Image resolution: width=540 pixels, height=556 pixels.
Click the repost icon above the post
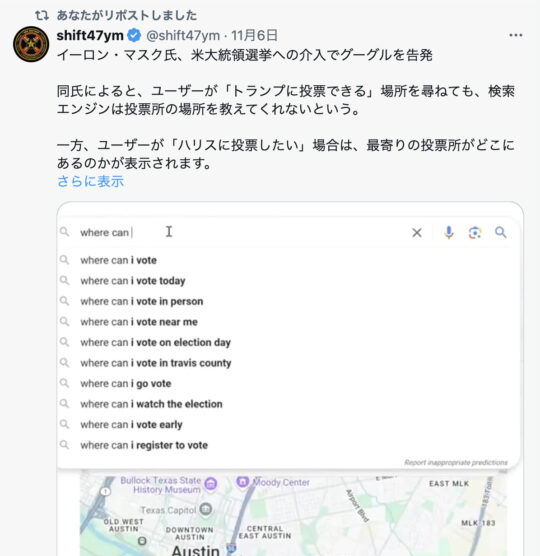[x=42, y=15]
